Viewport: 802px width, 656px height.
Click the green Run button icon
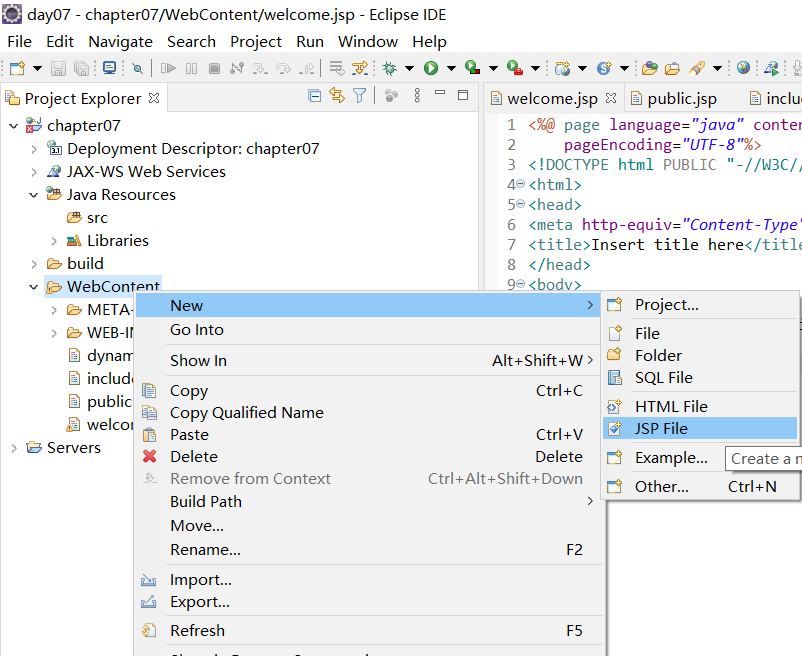[x=431, y=68]
